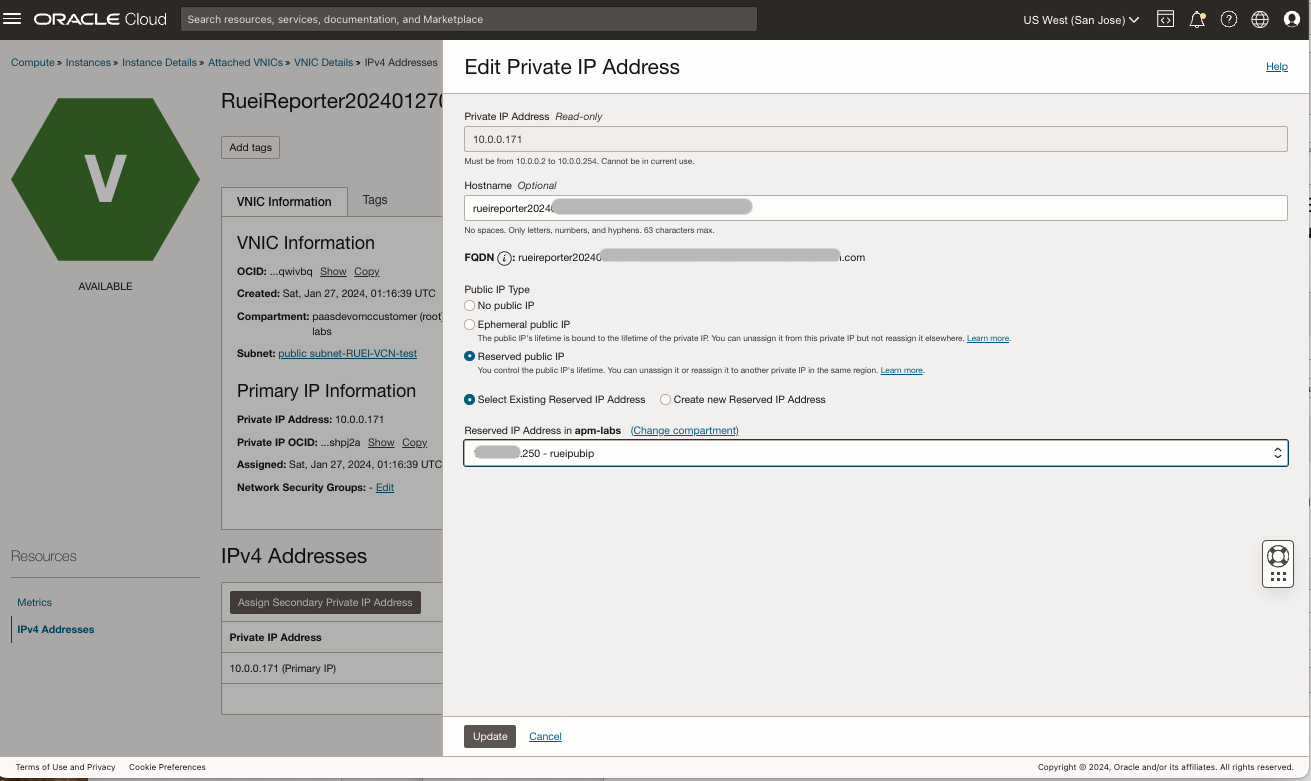Click the FQDN info icon
The image size is (1311, 781).
click(x=505, y=258)
